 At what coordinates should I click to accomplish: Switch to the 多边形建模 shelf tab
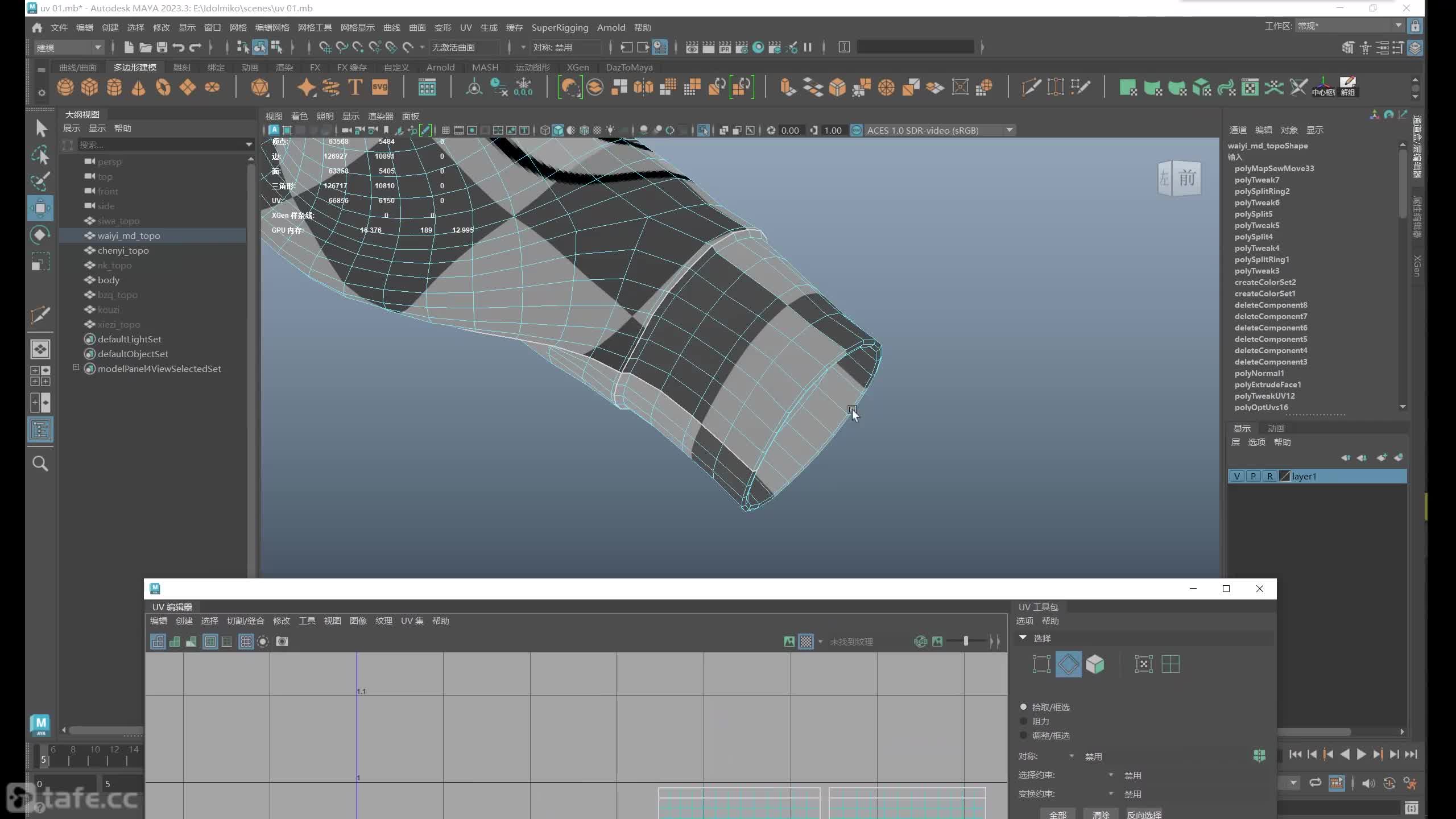(x=135, y=67)
